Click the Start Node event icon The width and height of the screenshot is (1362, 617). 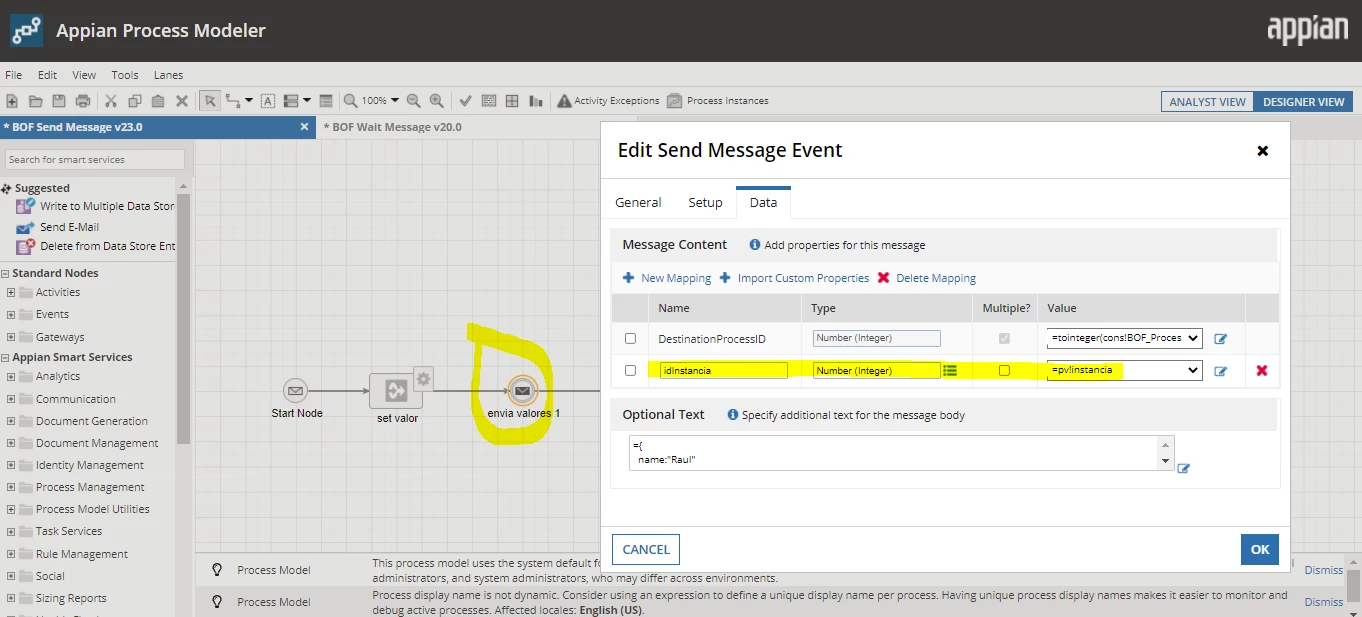[x=295, y=390]
